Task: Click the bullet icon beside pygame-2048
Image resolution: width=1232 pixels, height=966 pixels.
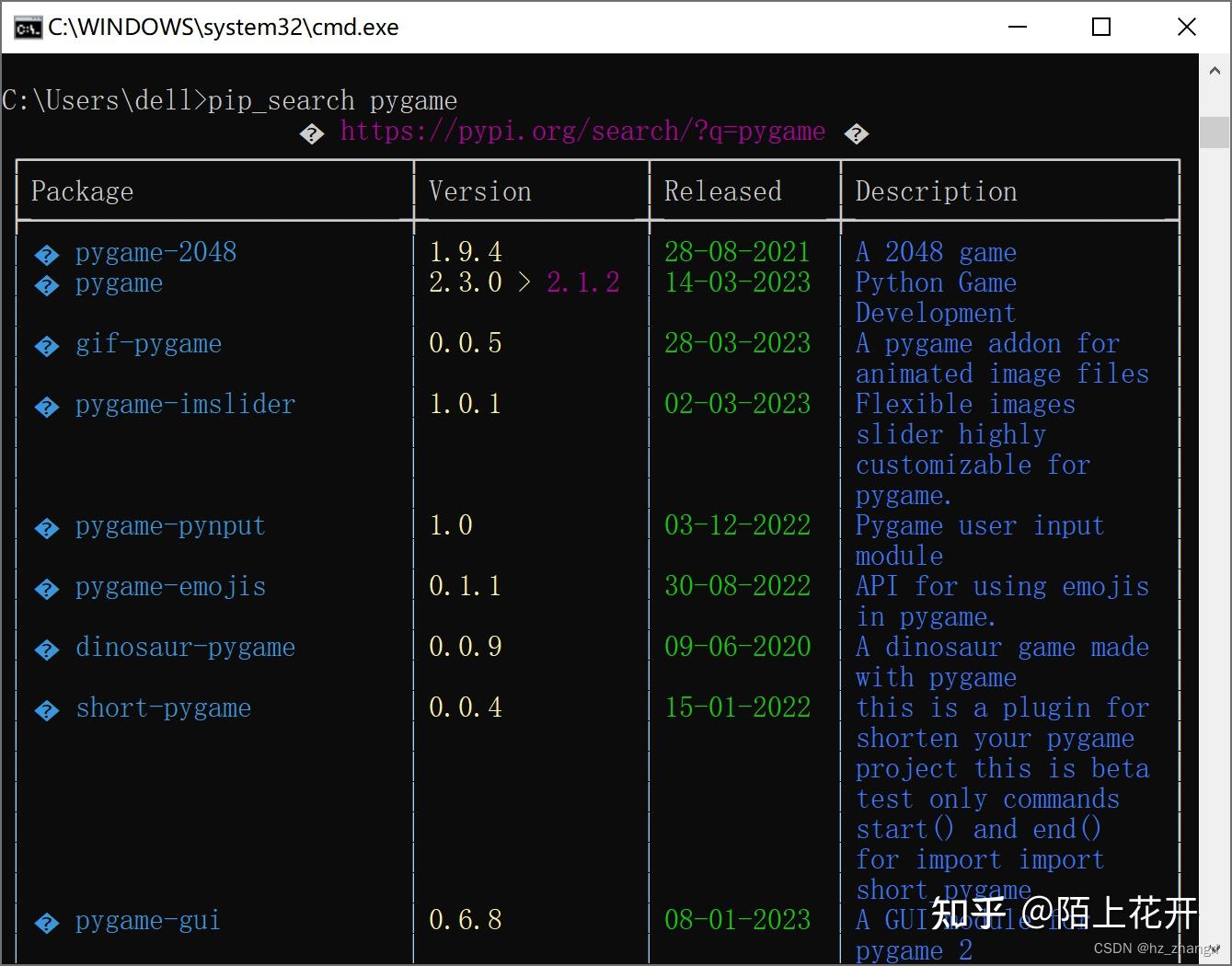Action: [x=46, y=254]
